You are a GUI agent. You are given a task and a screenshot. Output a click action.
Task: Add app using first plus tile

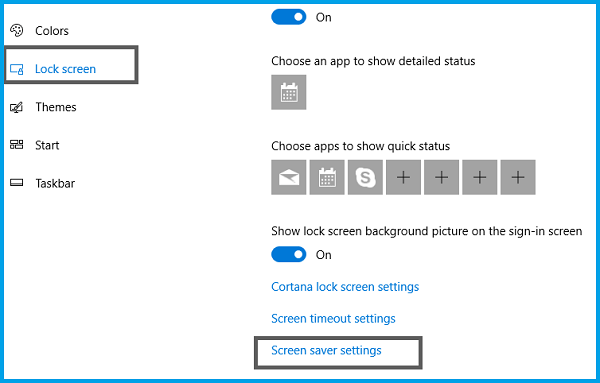tap(403, 177)
